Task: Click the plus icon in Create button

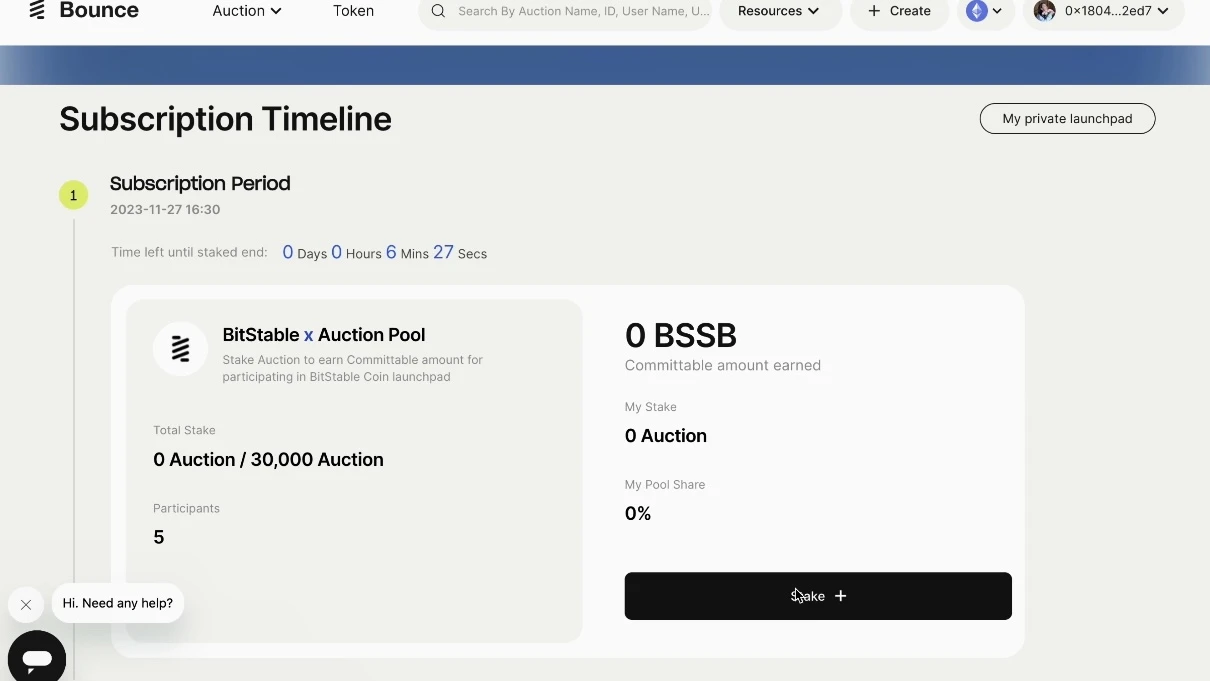Action: pos(875,11)
